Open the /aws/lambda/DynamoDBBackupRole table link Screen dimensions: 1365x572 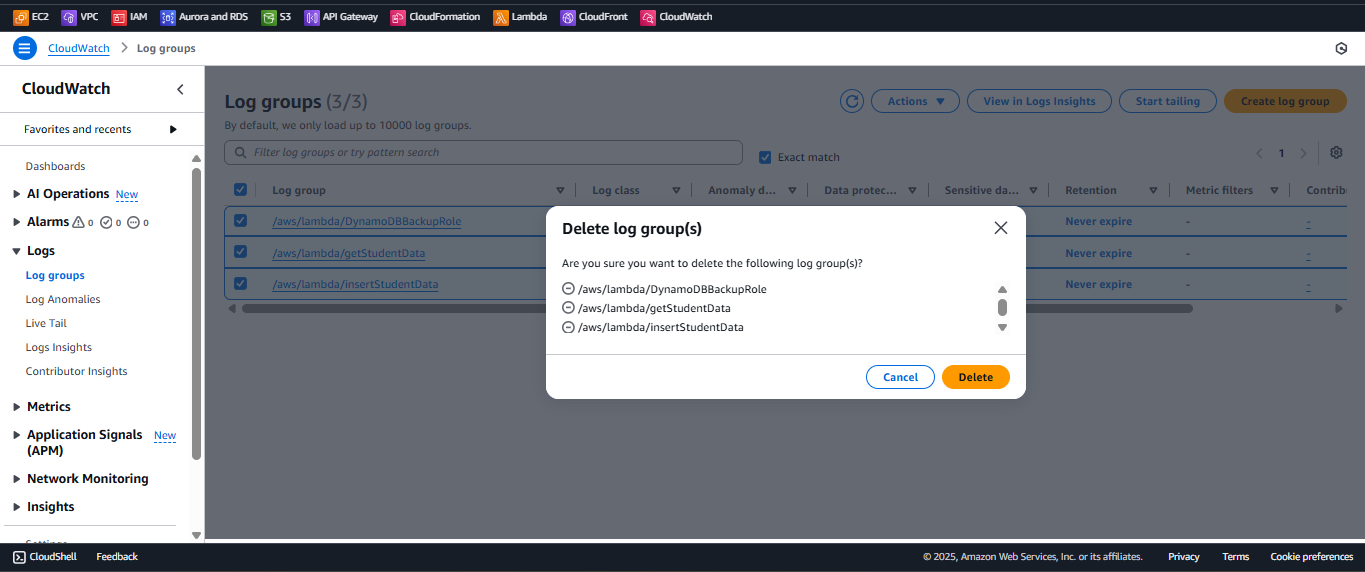point(367,221)
